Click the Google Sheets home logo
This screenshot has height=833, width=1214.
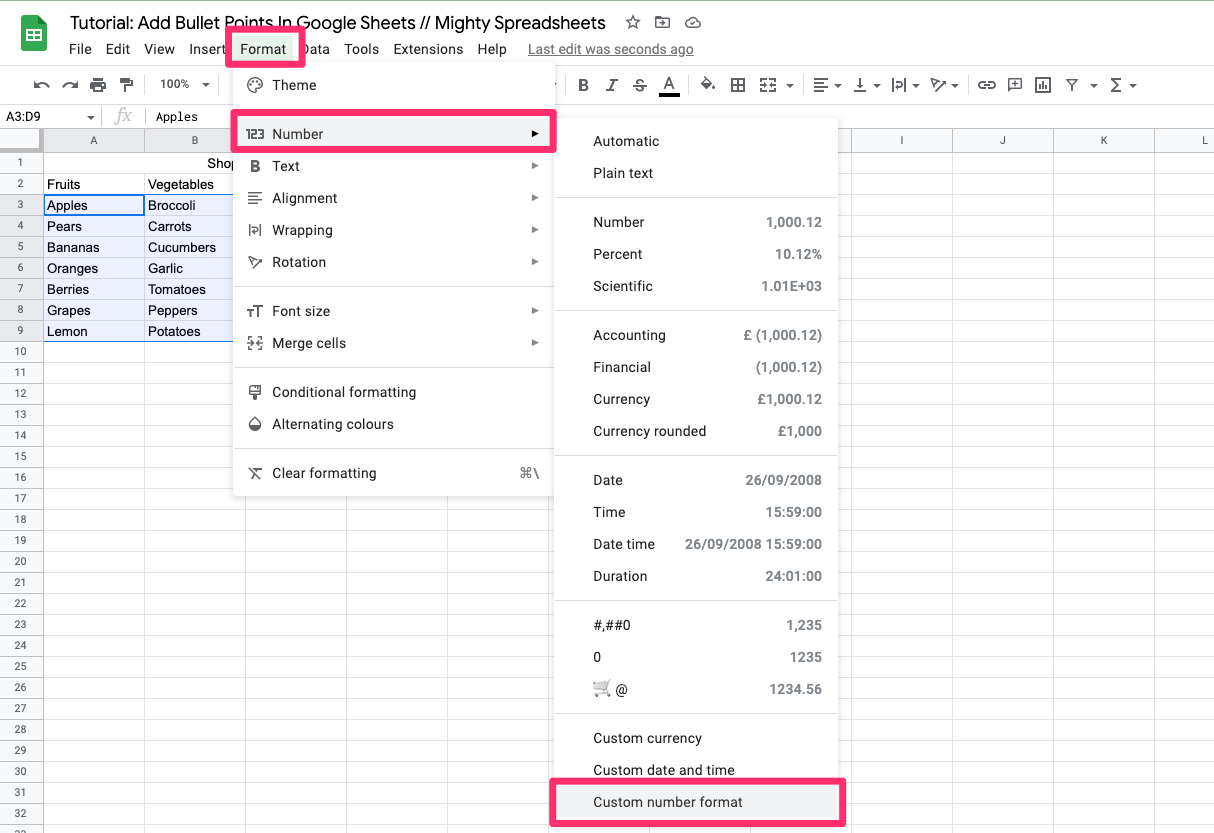tap(35, 34)
